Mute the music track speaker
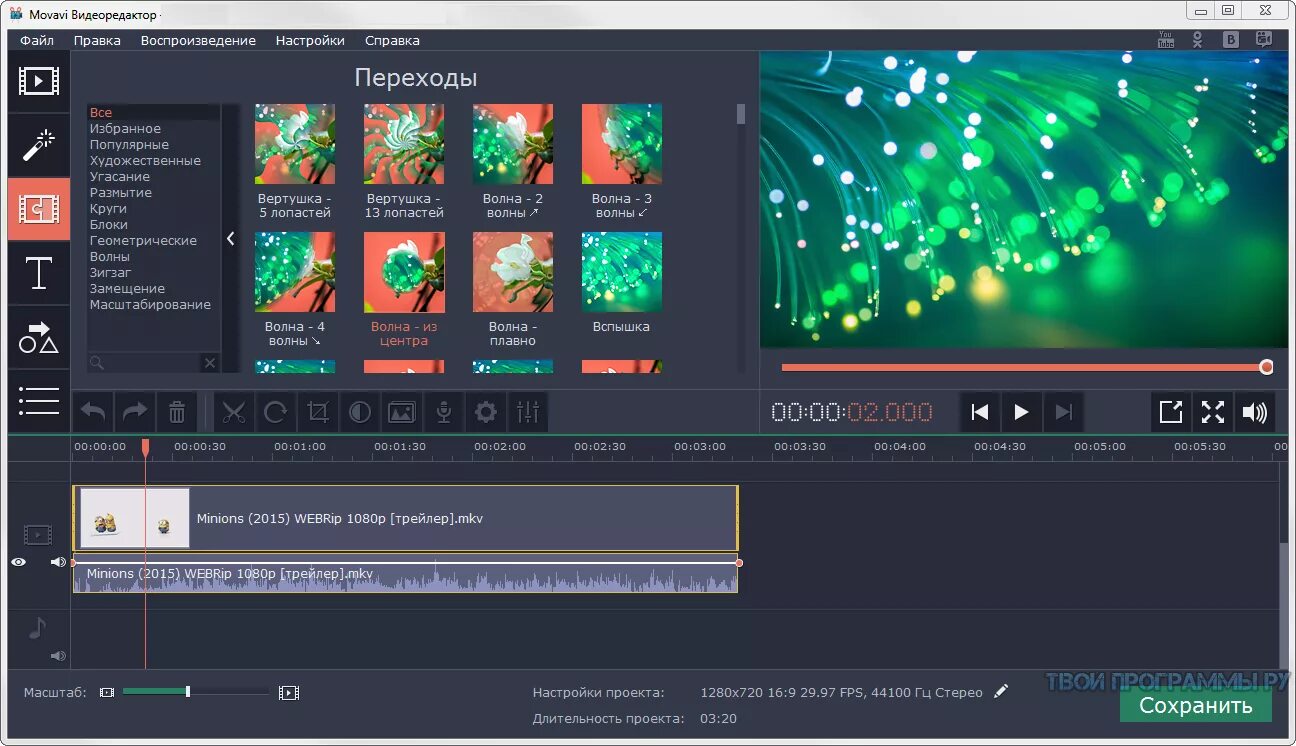Screen dimensions: 1296x746 (x=58, y=656)
